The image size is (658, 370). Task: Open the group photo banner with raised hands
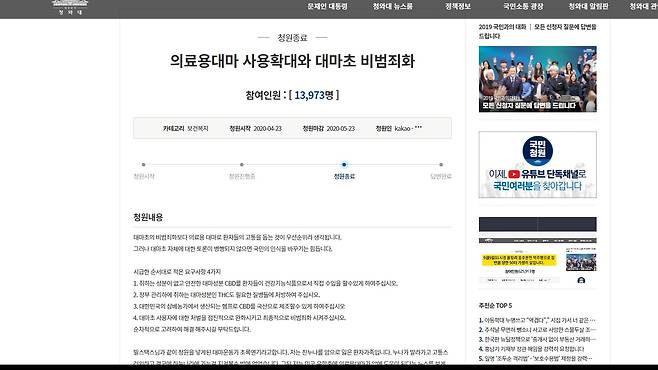(538, 79)
